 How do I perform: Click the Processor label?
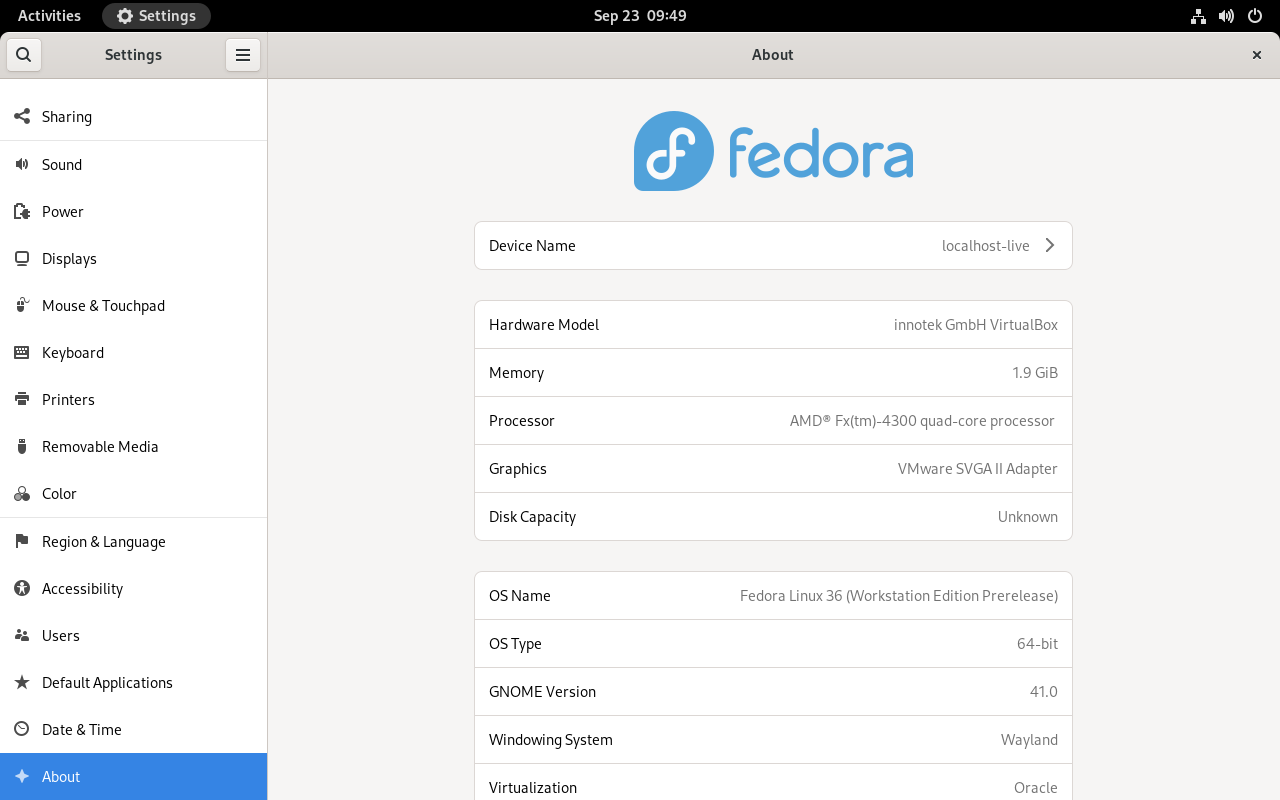522,421
